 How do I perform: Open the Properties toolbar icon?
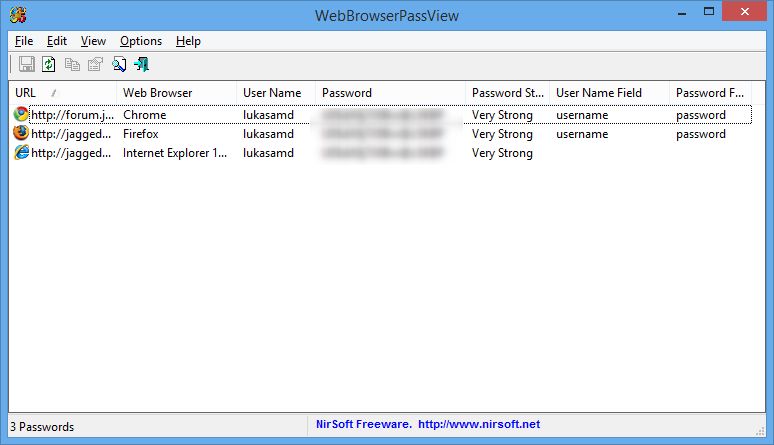(x=95, y=65)
